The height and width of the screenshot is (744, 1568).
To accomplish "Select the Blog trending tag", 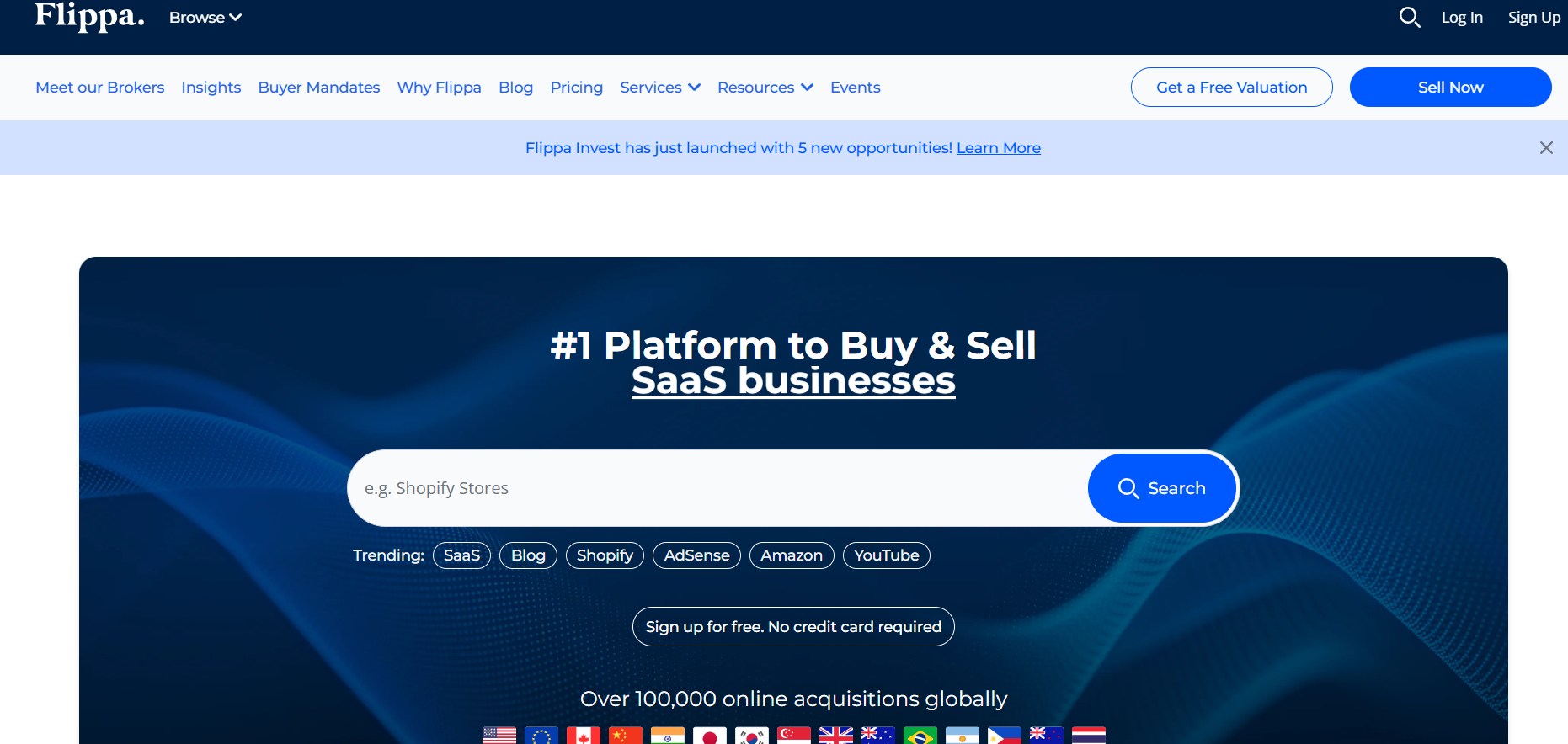I will (528, 555).
